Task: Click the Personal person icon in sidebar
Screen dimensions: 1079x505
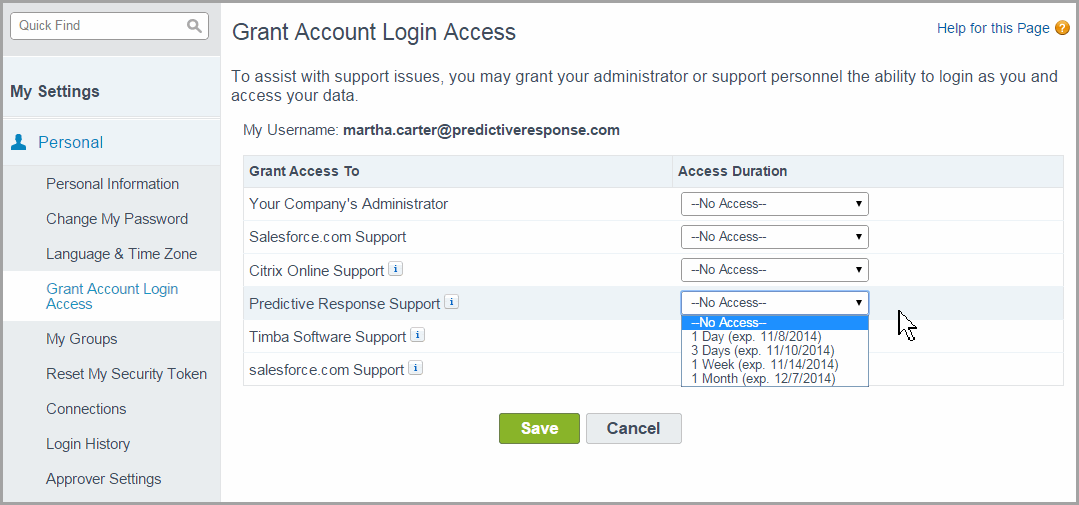Action: pyautogui.click(x=19, y=142)
